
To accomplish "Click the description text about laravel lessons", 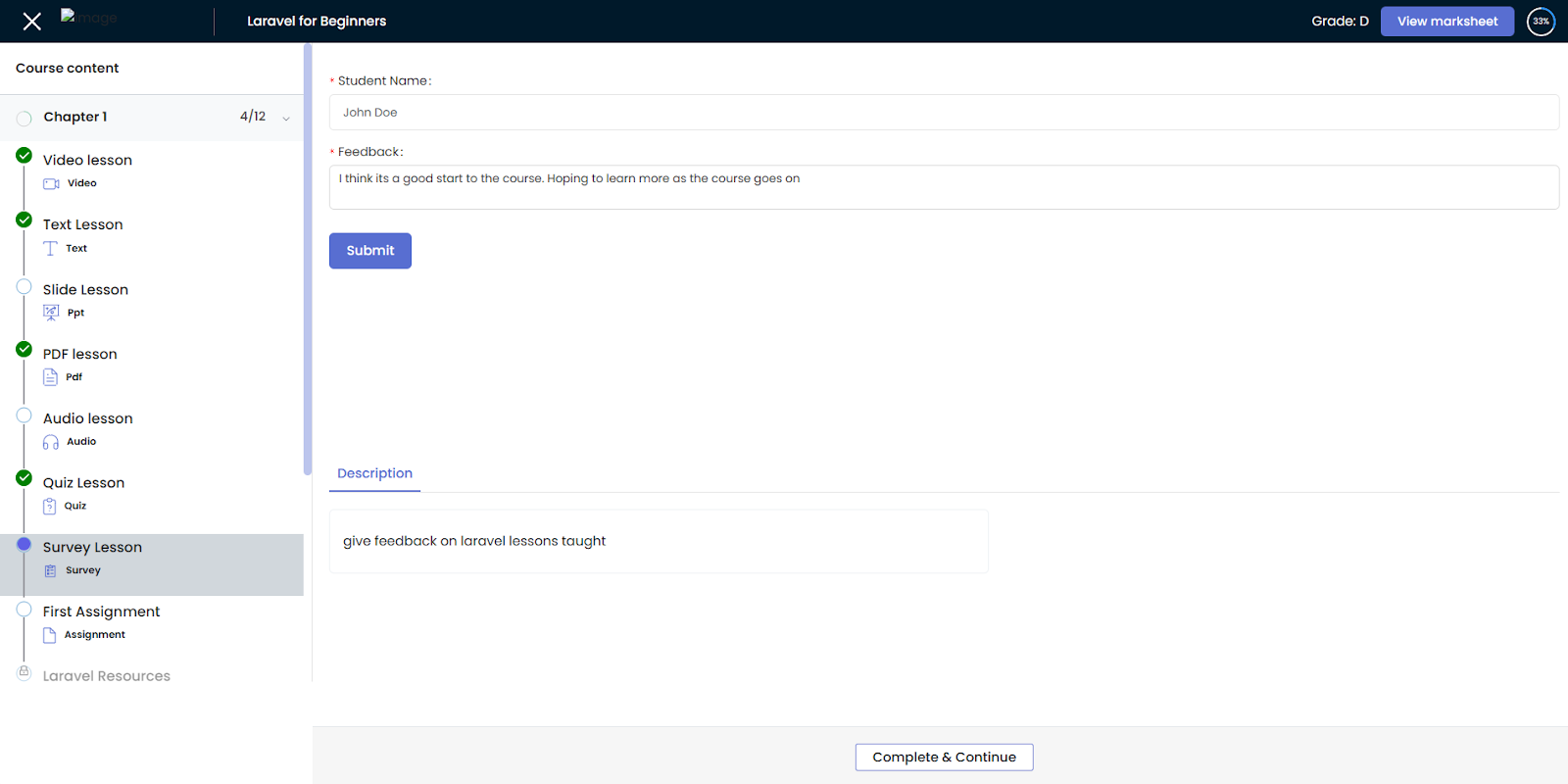I will pos(474,541).
